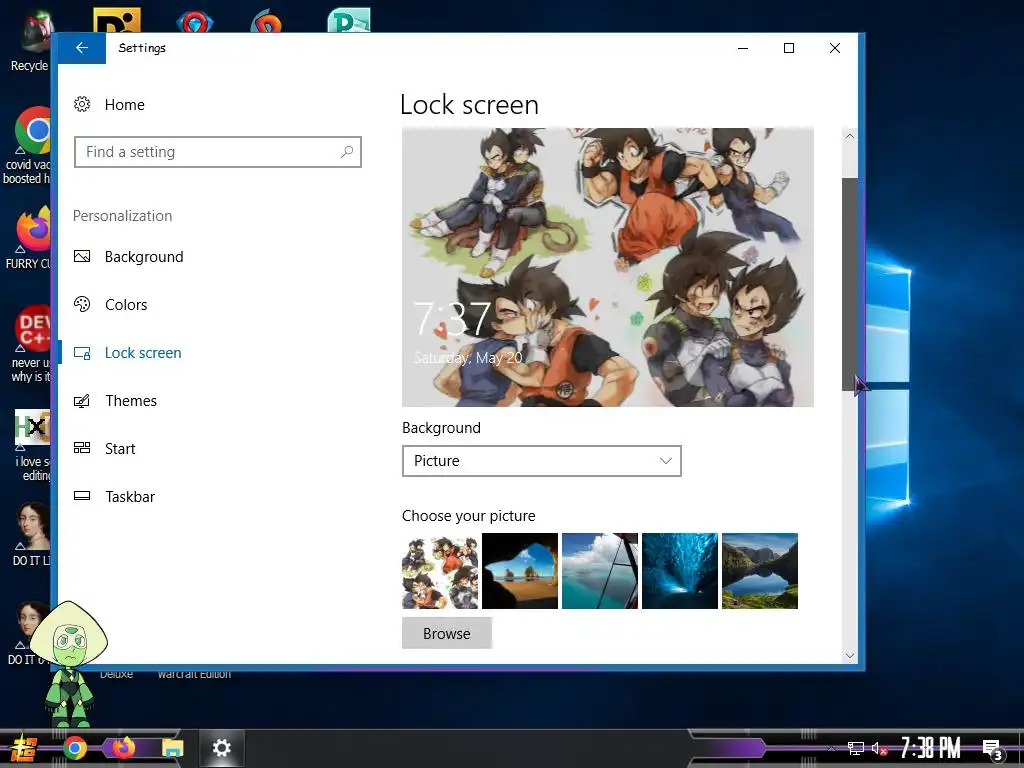
Task: Choose the mountain lake picture thumbnail
Action: pos(760,571)
